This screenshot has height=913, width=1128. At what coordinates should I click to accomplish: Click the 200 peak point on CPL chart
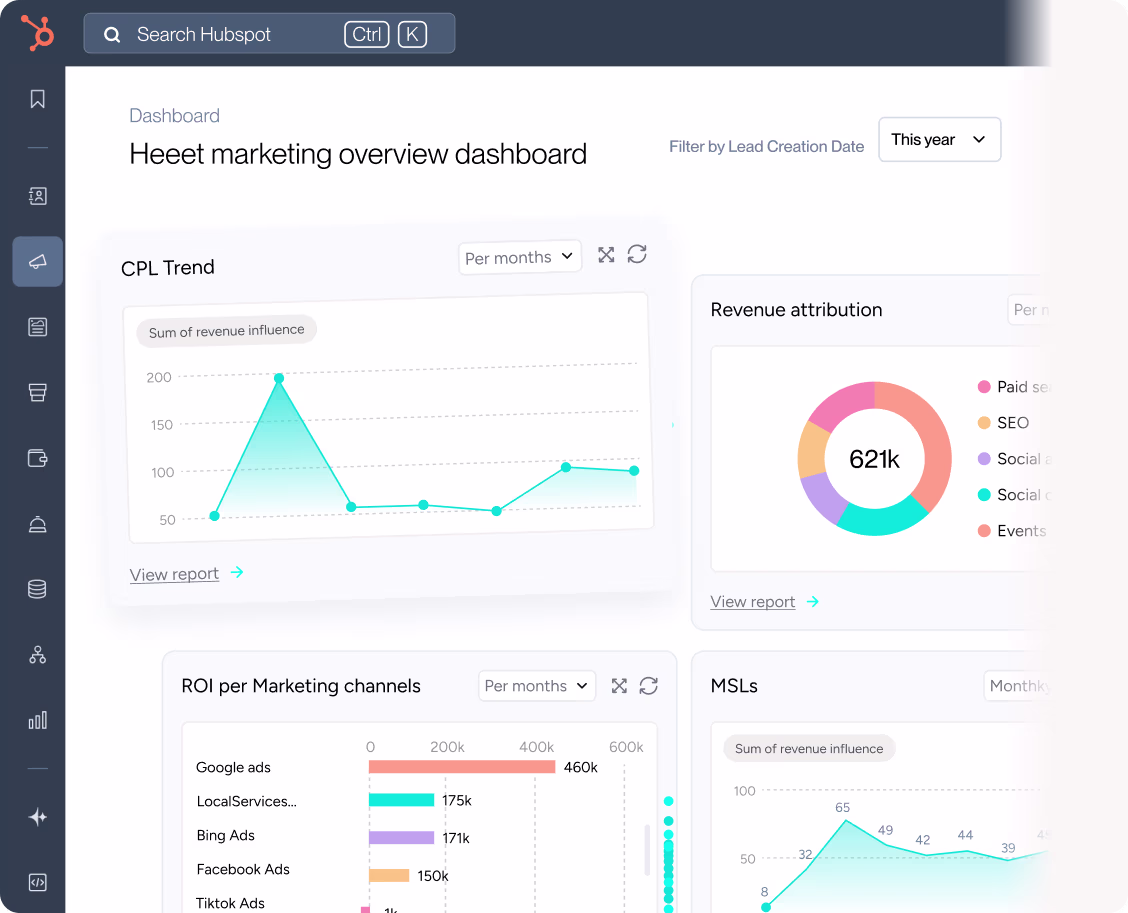pyautogui.click(x=279, y=378)
